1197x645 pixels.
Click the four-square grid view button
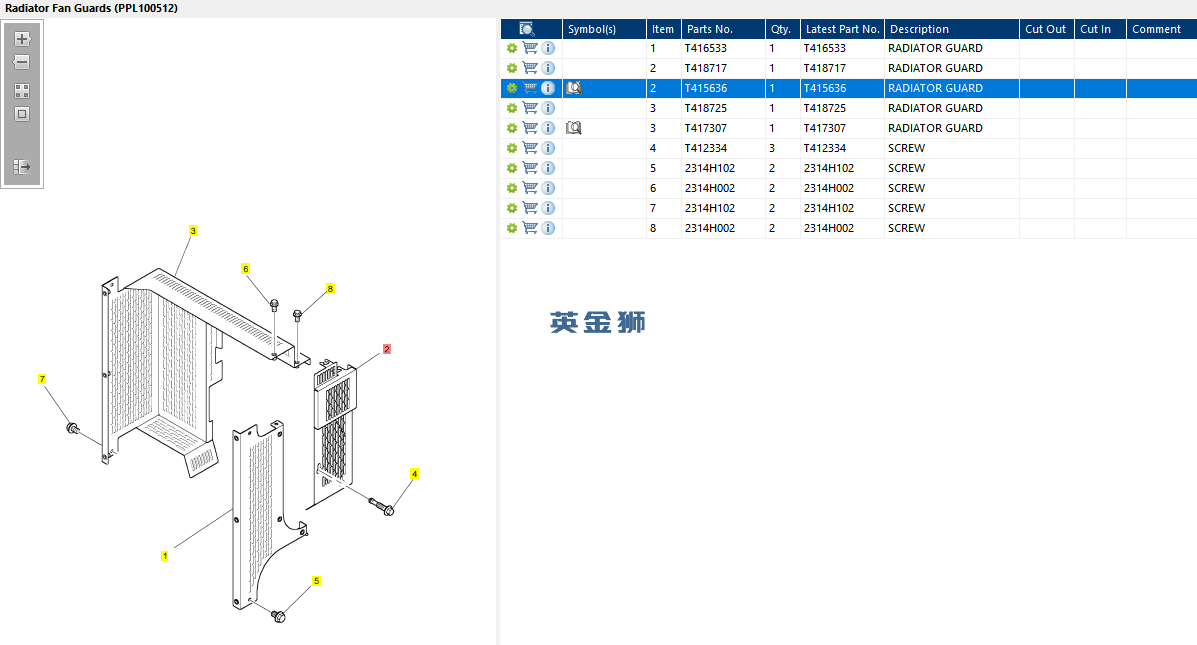click(22, 90)
